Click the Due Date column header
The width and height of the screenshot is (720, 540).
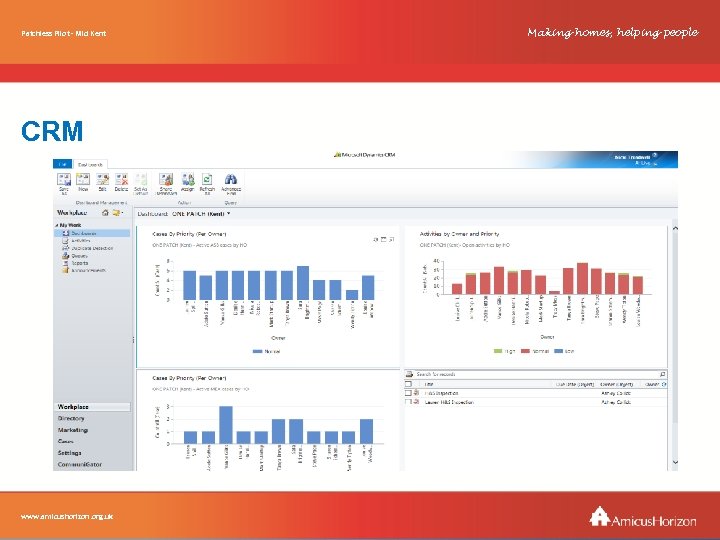(x=574, y=384)
